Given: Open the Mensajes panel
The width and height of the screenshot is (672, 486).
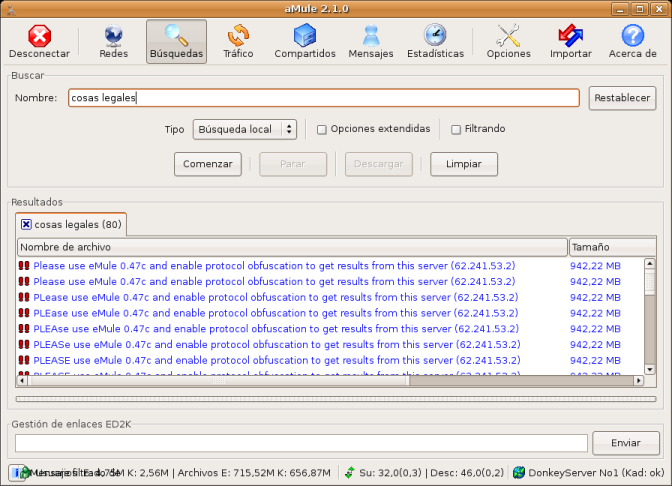Looking at the screenshot, I should click(371, 41).
